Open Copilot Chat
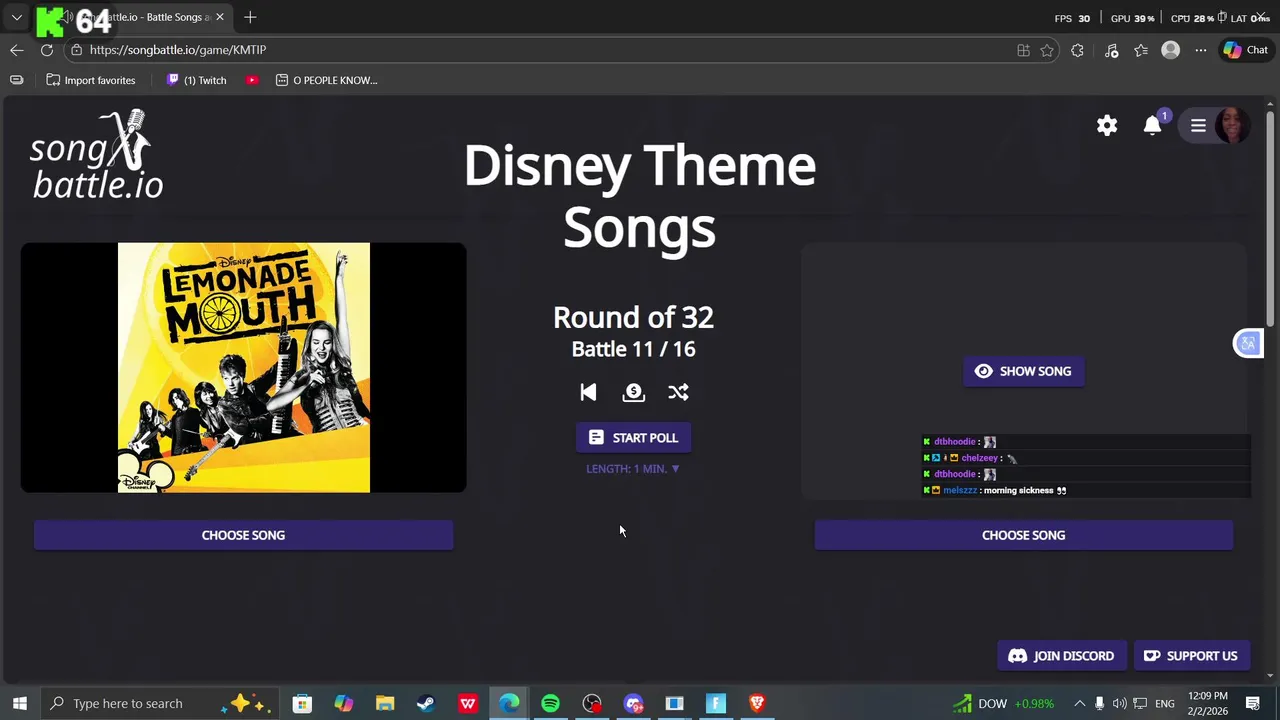This screenshot has width=1280, height=720. click(1245, 50)
